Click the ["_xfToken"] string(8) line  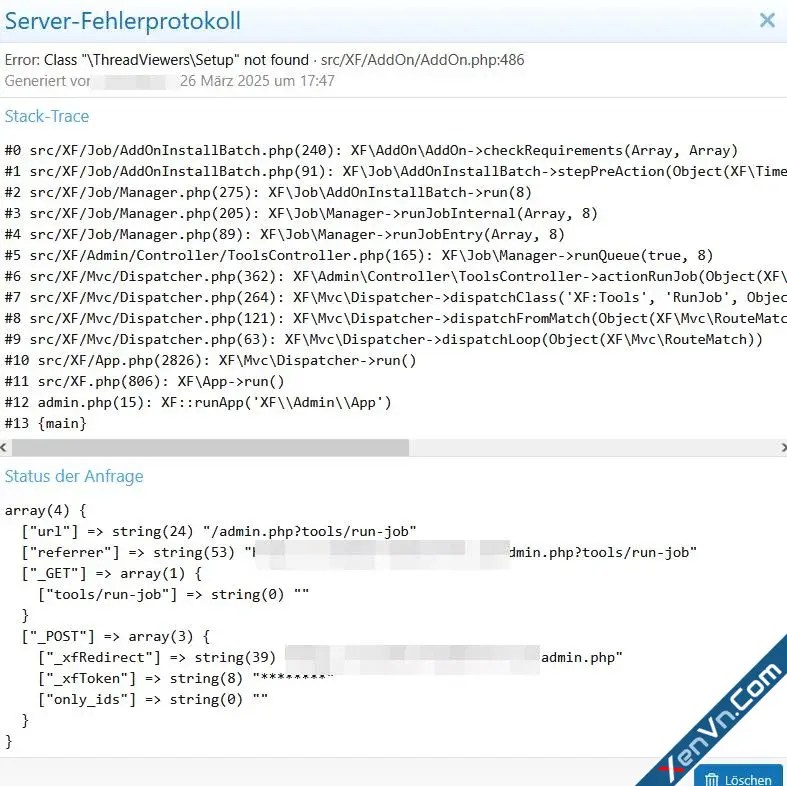[186, 679]
